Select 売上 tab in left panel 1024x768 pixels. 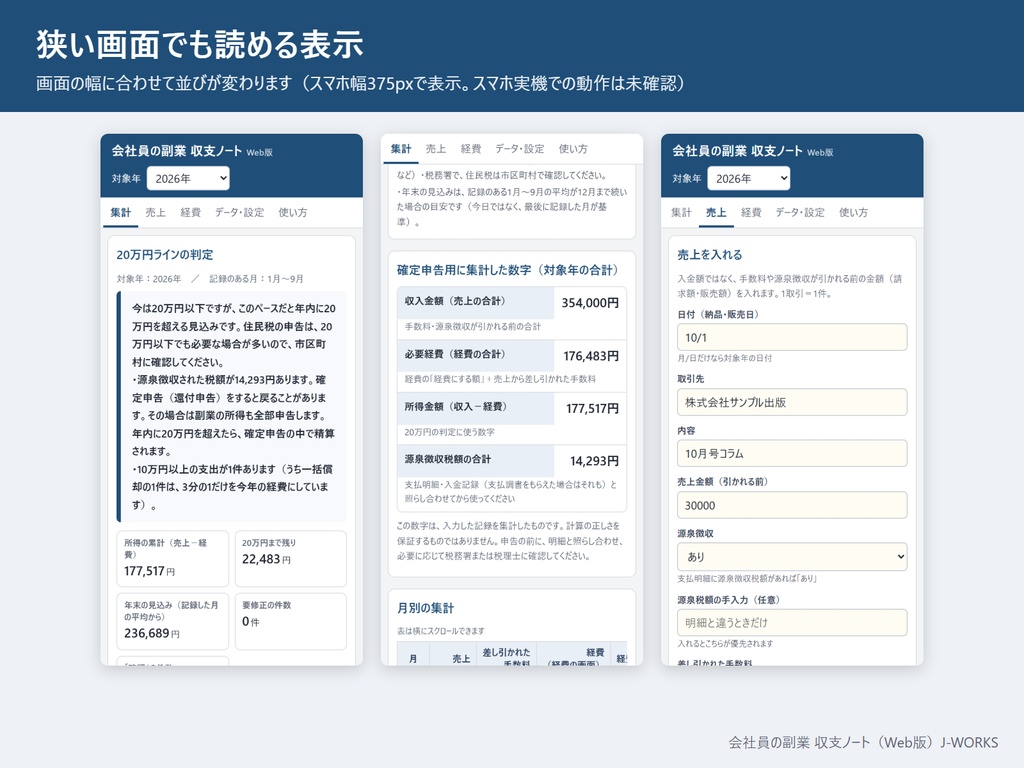coord(155,213)
